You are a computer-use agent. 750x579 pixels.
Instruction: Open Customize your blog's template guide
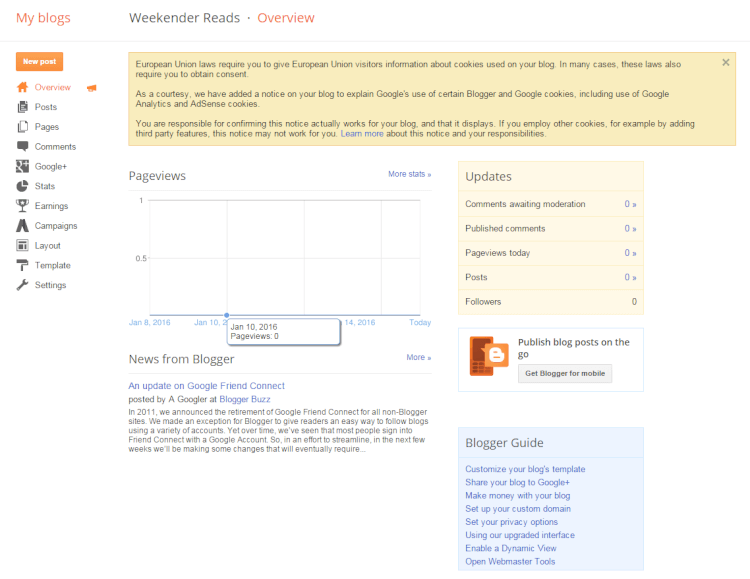coord(525,469)
